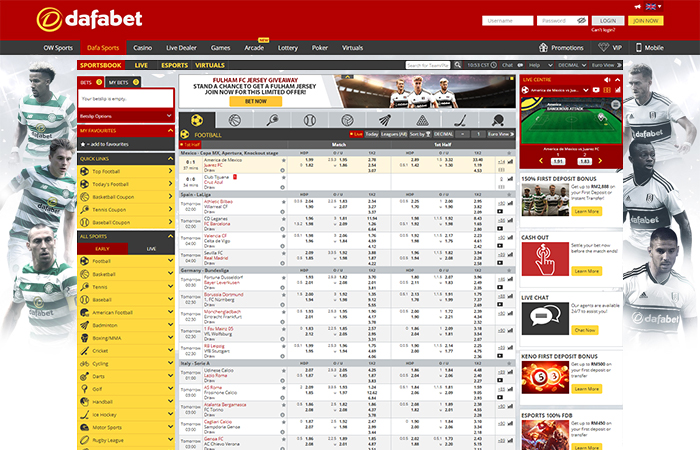Select the volleyball sport icon tab
Screen dimensions: 700x450
(347, 120)
